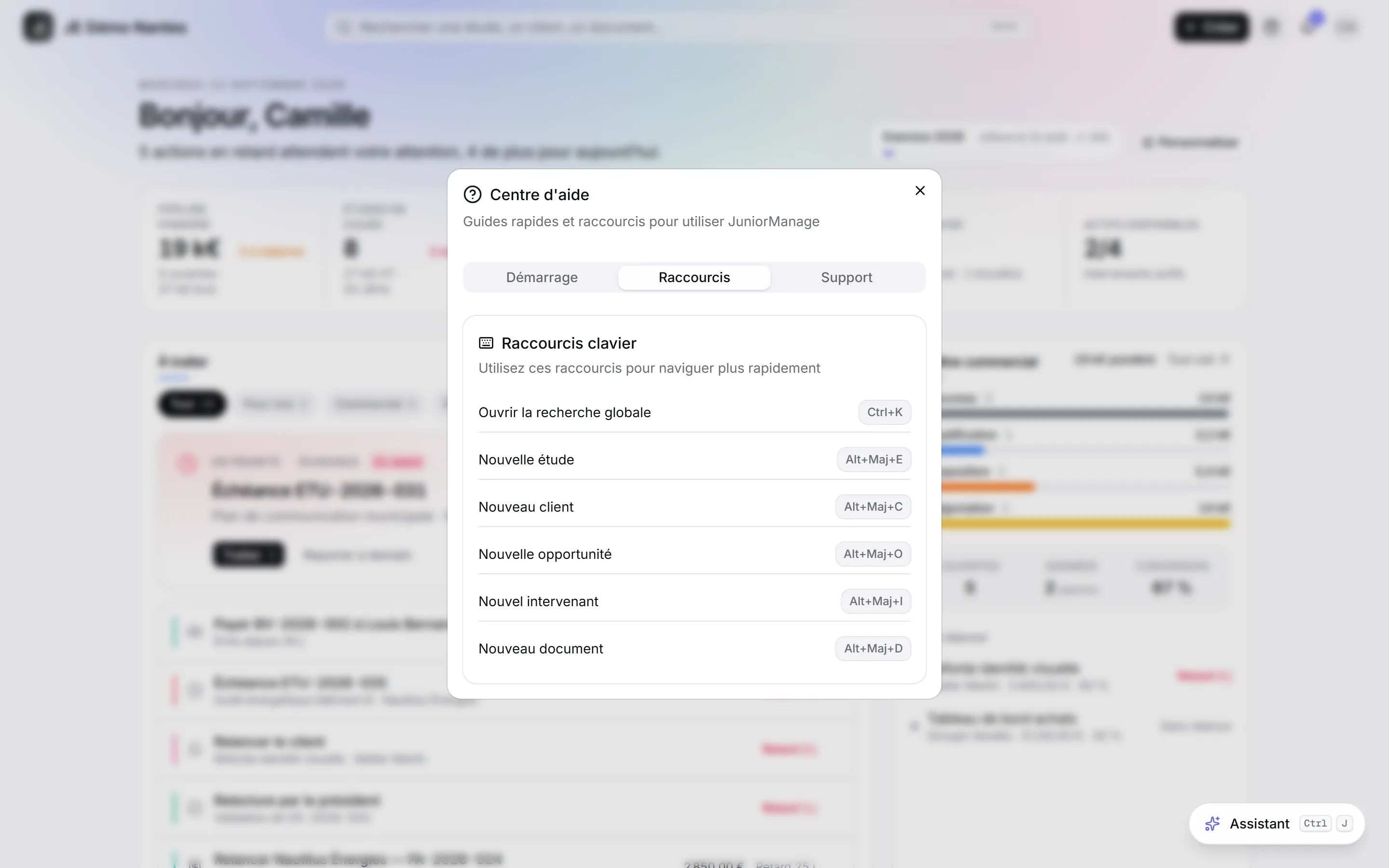Click the 'Nouveau document' shortcut label
Screen dimensions: 1389x868
click(x=541, y=649)
